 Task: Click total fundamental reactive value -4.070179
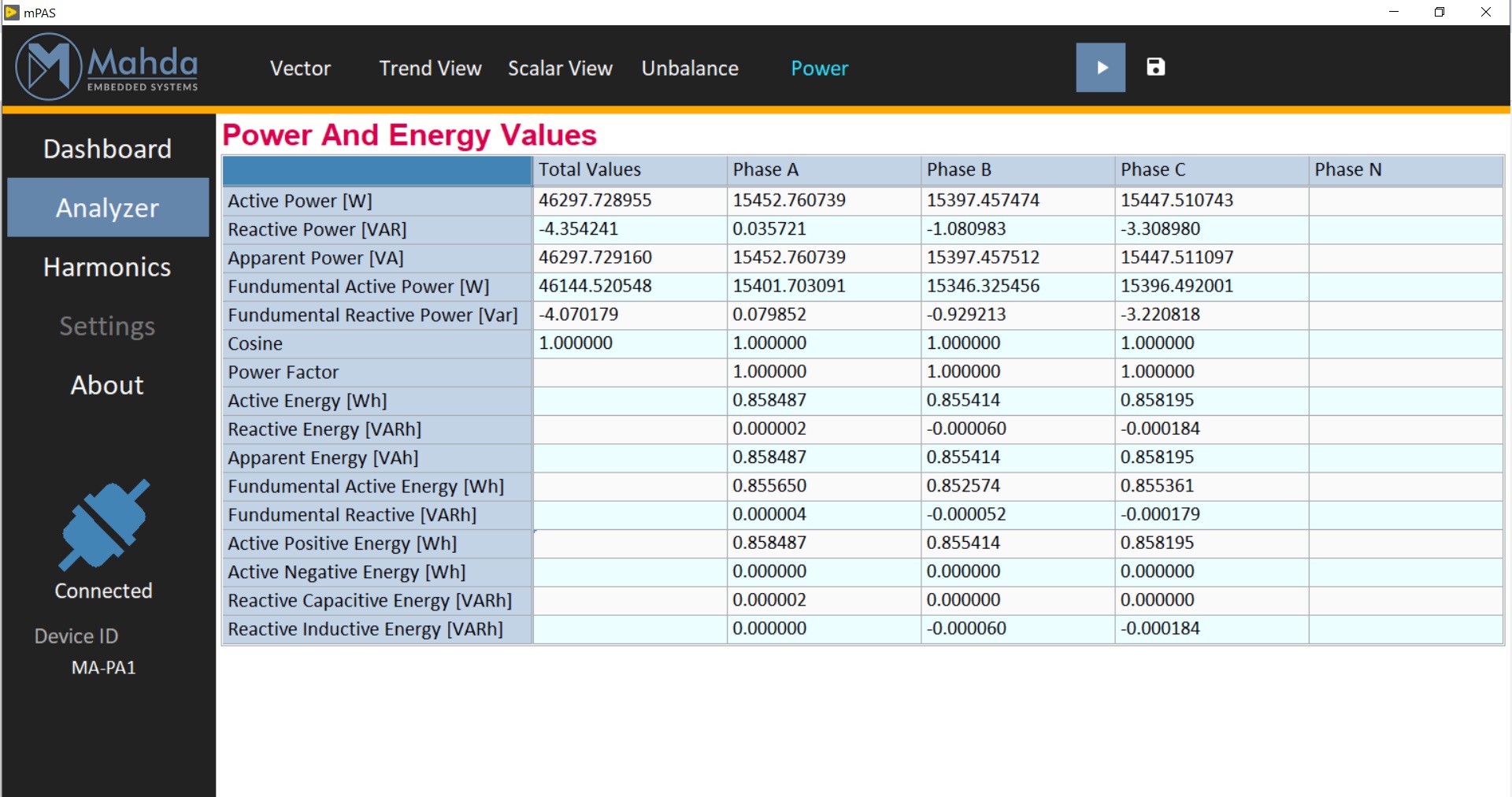pos(629,315)
